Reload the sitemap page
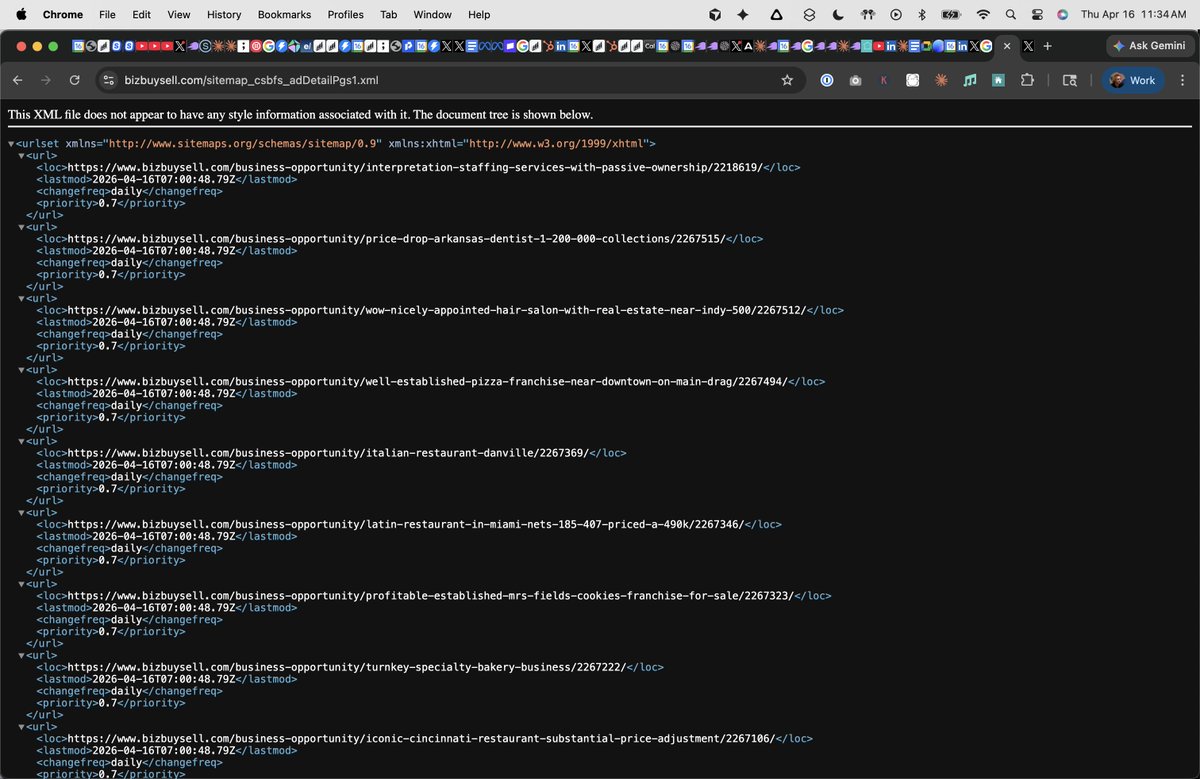This screenshot has width=1200, height=779. [75, 80]
